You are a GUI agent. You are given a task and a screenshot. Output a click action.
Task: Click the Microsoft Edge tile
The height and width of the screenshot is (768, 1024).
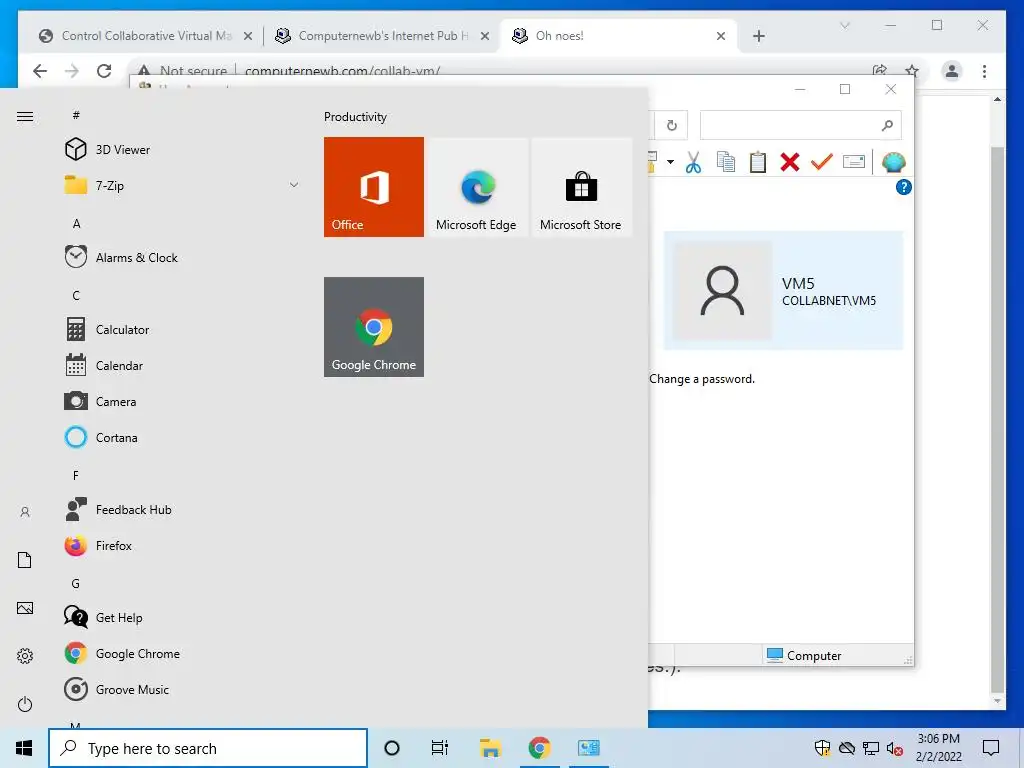[x=476, y=187]
